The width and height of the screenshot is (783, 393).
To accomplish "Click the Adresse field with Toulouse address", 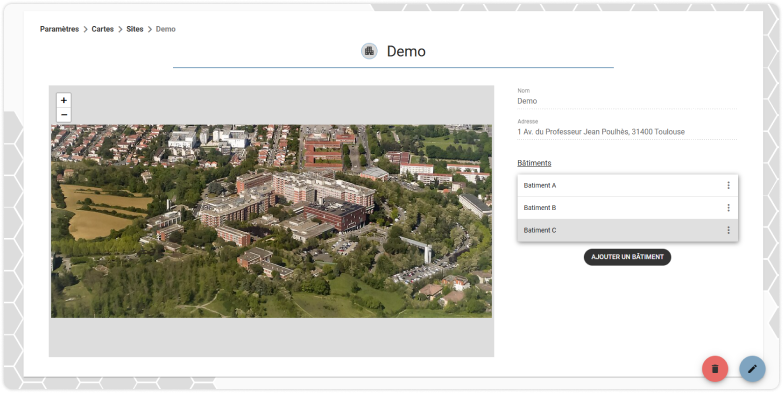I will 627,129.
